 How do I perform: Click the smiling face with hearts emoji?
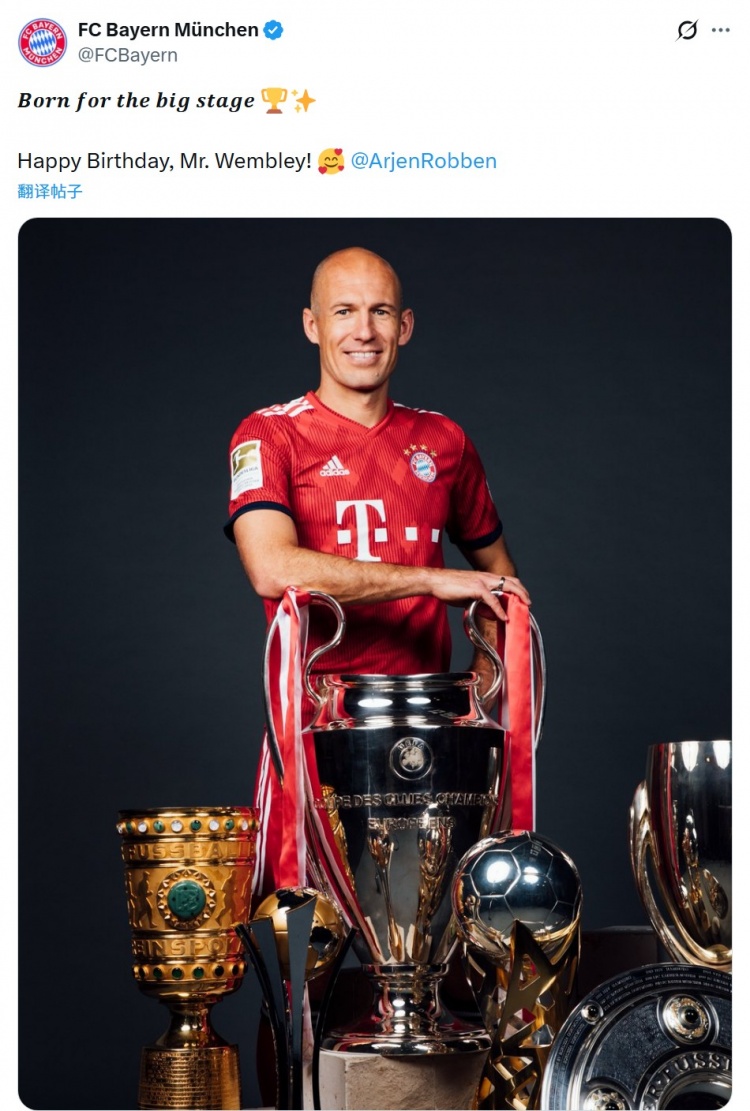point(331,161)
